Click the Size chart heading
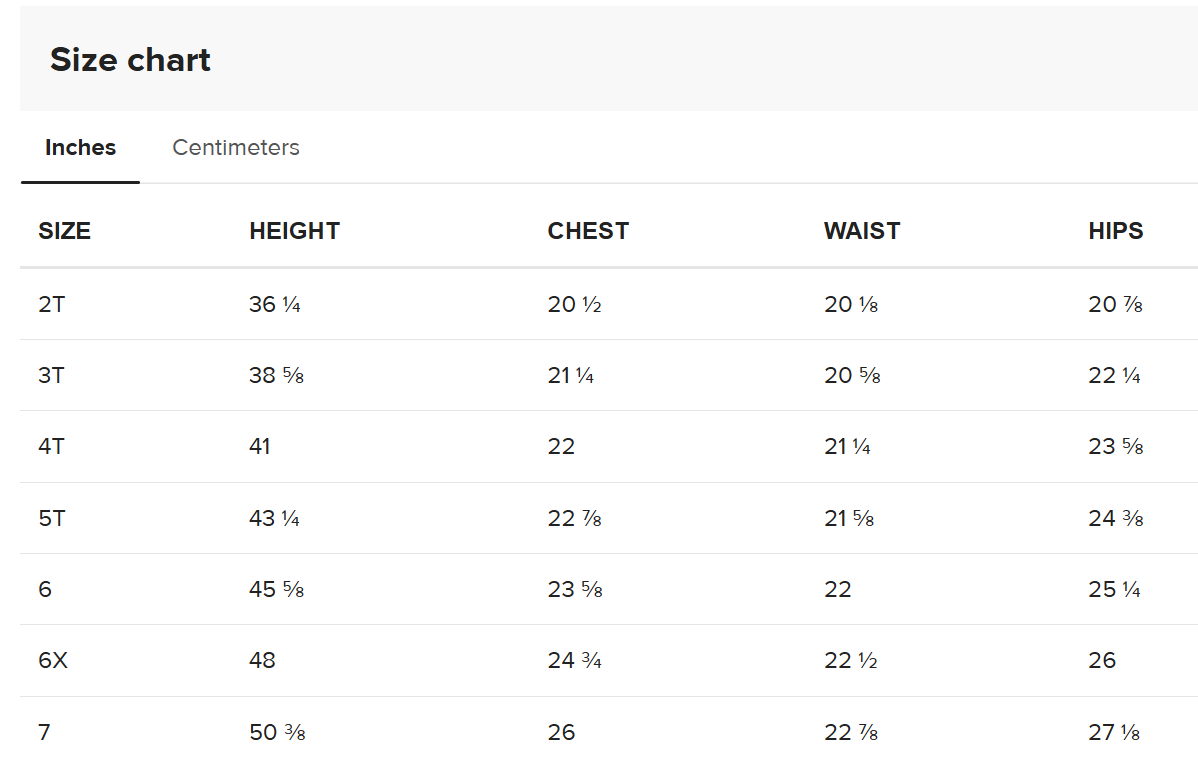The image size is (1198, 766). click(130, 60)
